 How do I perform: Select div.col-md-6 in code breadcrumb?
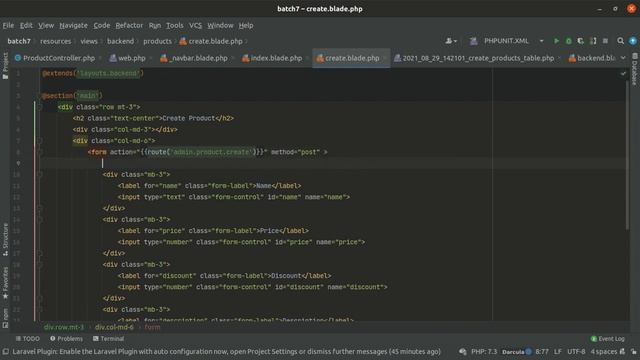click(114, 327)
